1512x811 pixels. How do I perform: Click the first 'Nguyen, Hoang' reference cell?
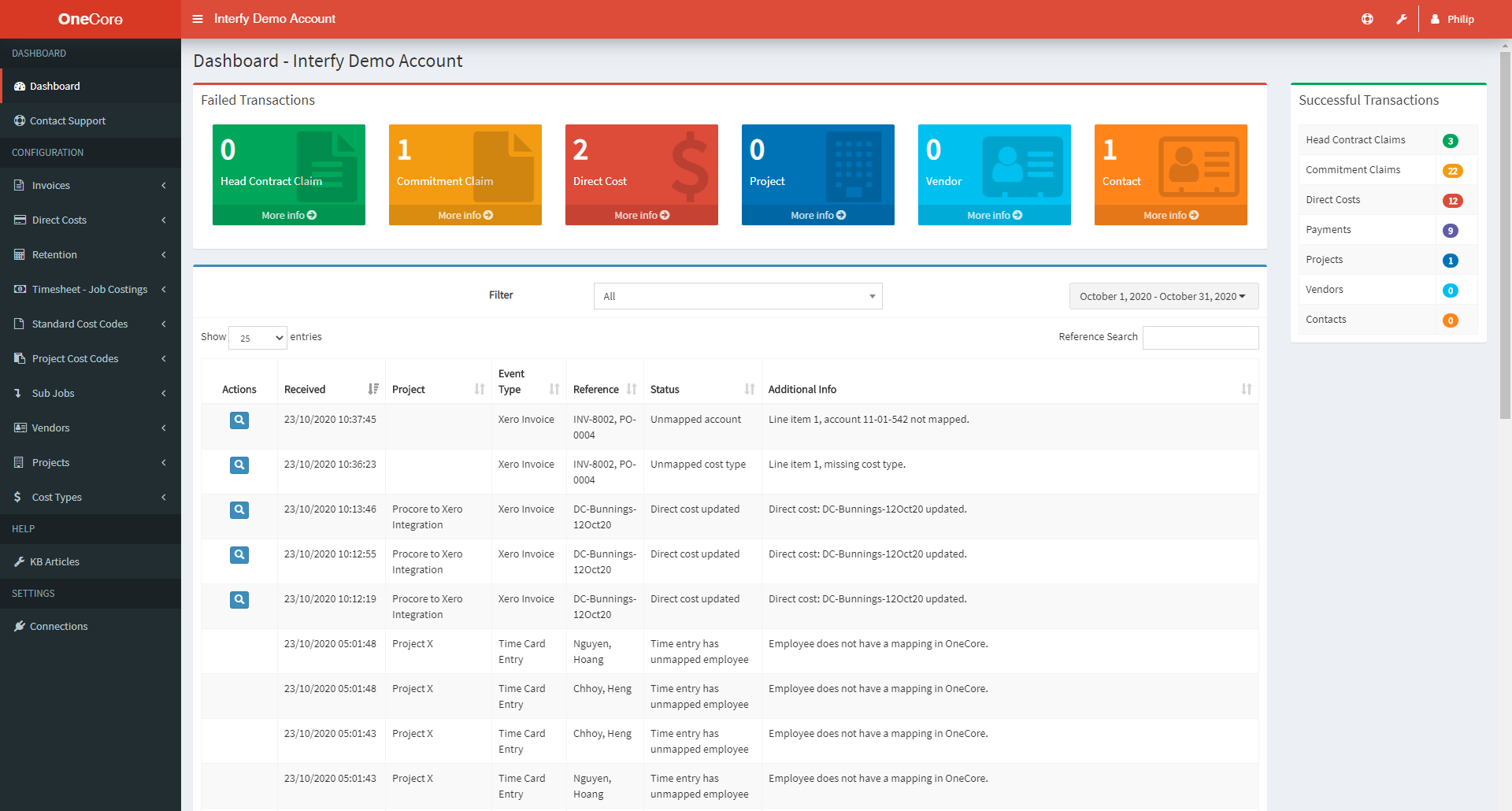pos(605,651)
